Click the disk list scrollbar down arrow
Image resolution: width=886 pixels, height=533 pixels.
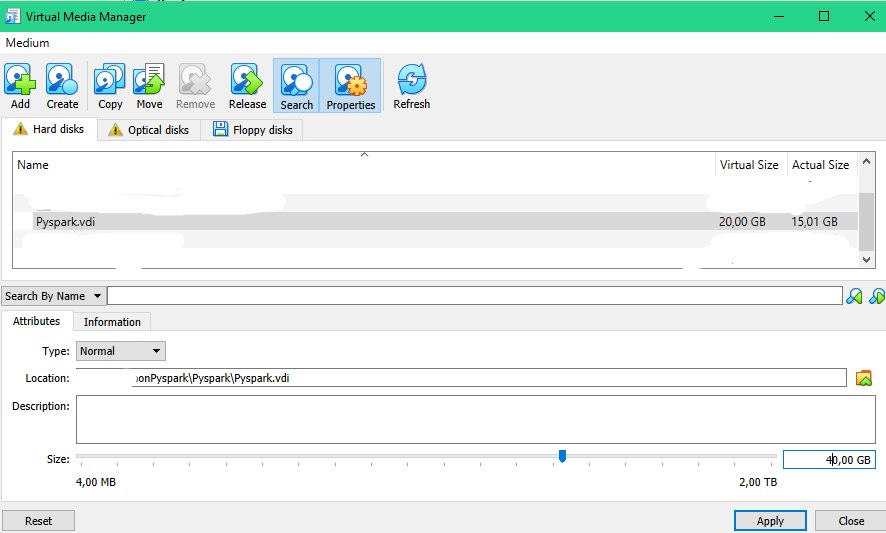(867, 259)
